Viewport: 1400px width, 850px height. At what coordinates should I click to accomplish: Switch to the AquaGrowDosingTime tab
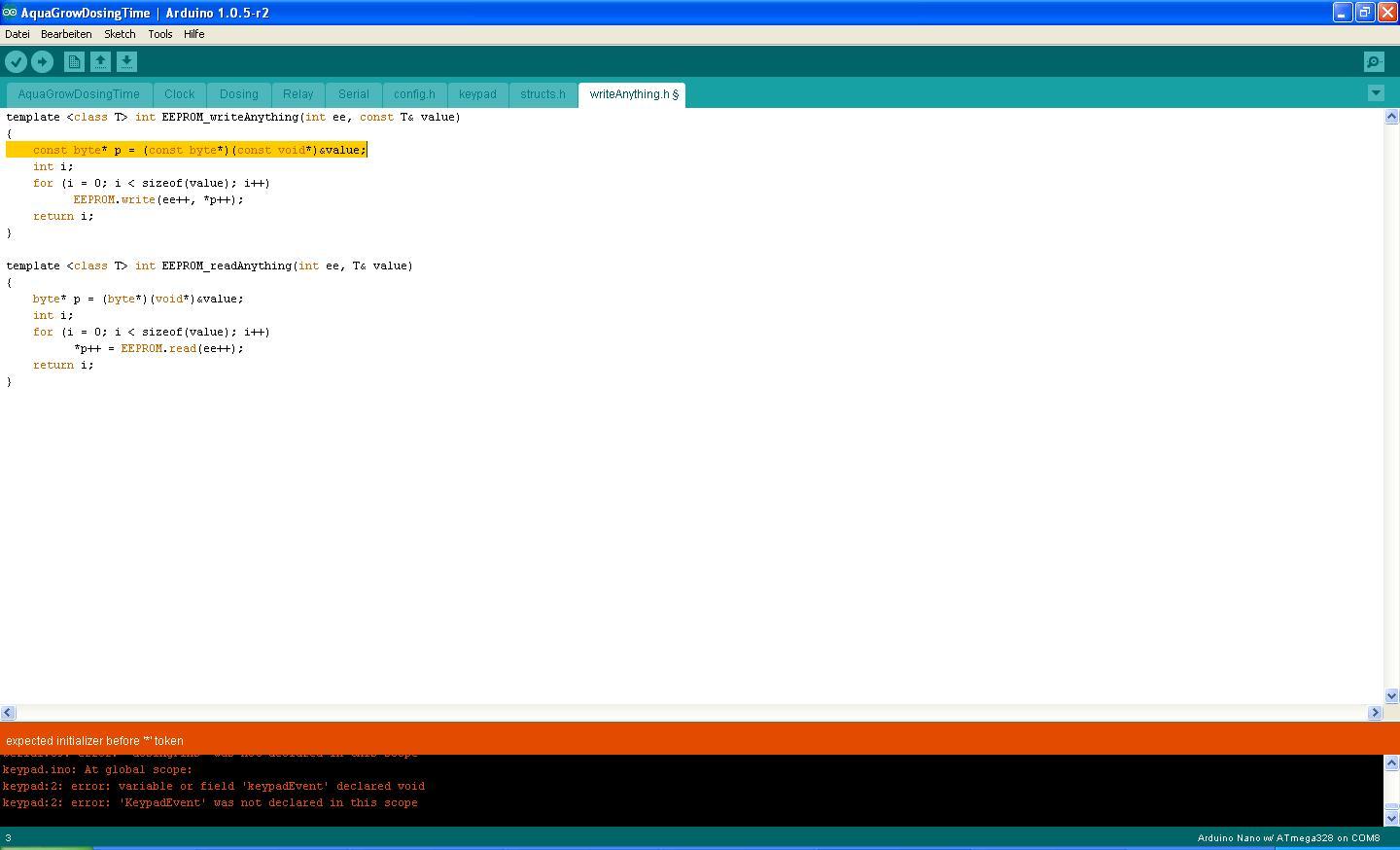coord(79,94)
